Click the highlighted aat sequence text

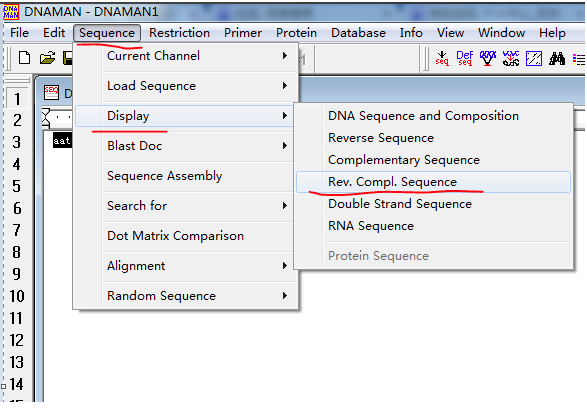[62, 140]
